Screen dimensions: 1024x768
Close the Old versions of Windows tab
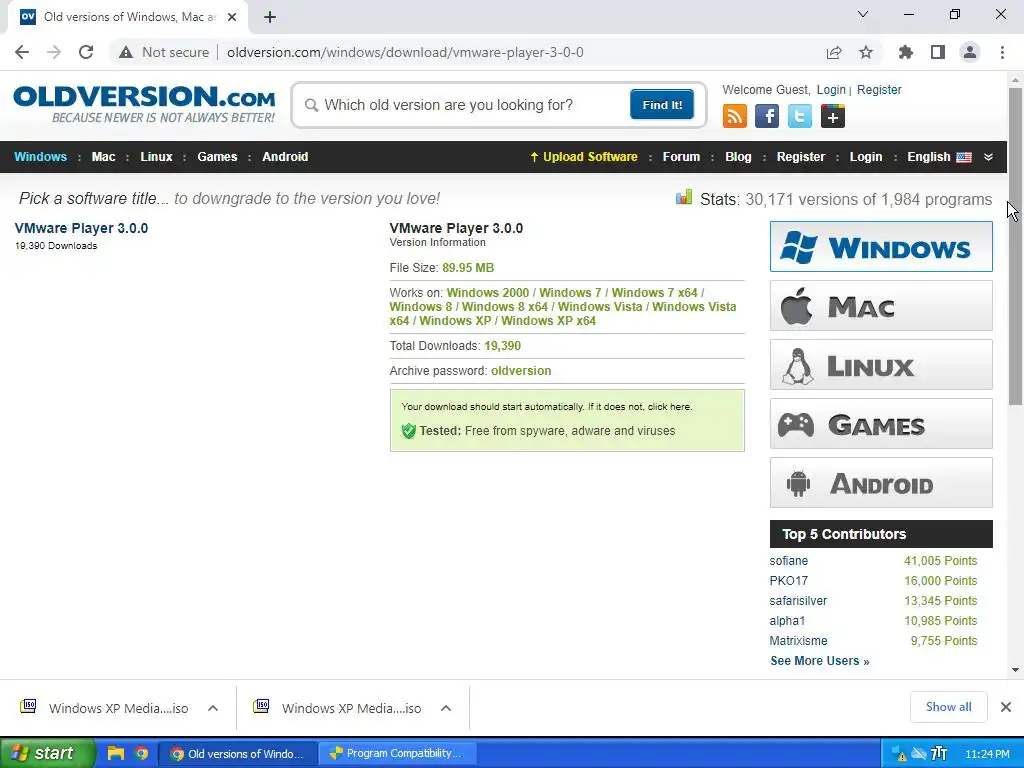click(232, 17)
